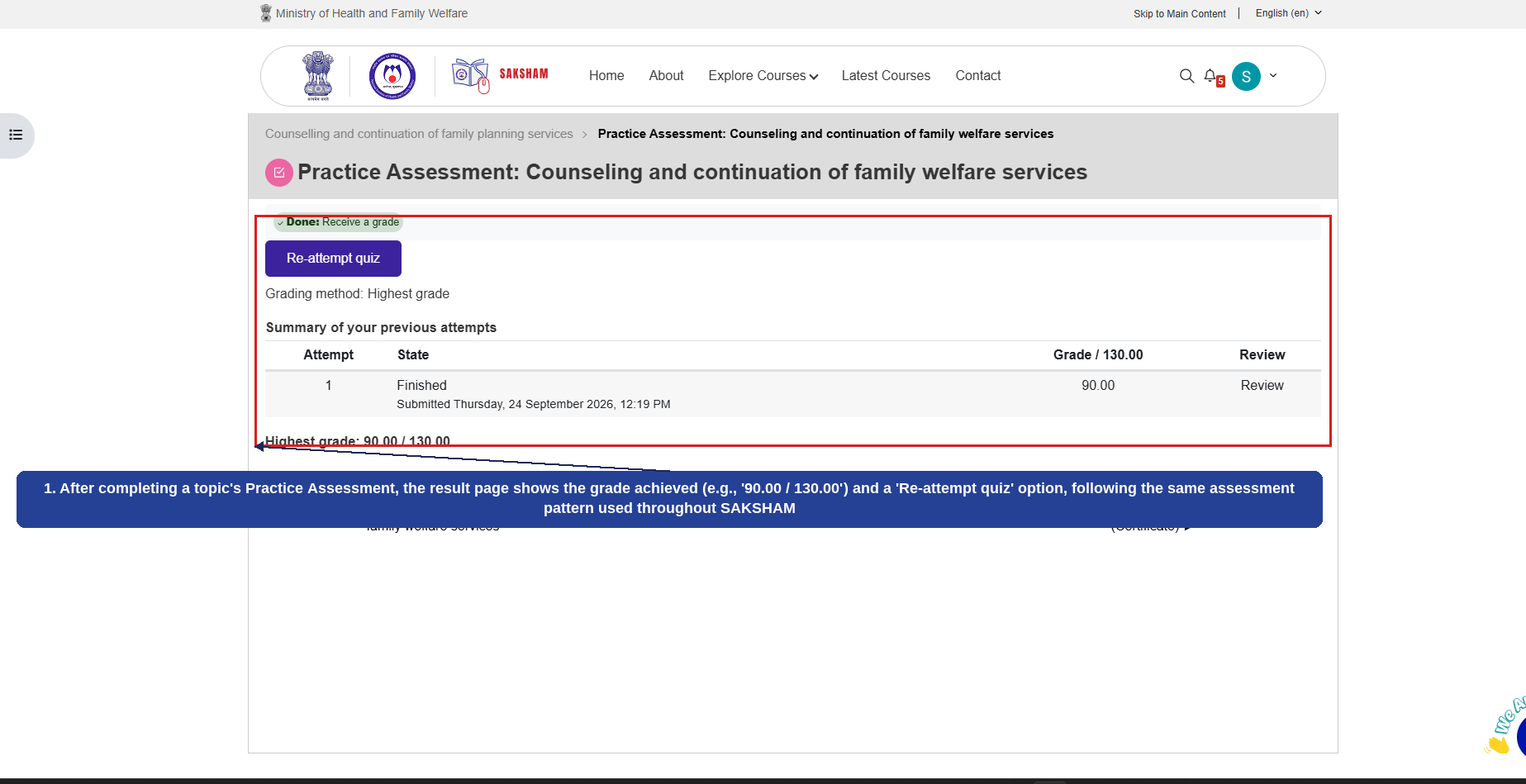The height and width of the screenshot is (784, 1526).
Task: Click the Practice Assessment page heading
Action: click(x=692, y=172)
